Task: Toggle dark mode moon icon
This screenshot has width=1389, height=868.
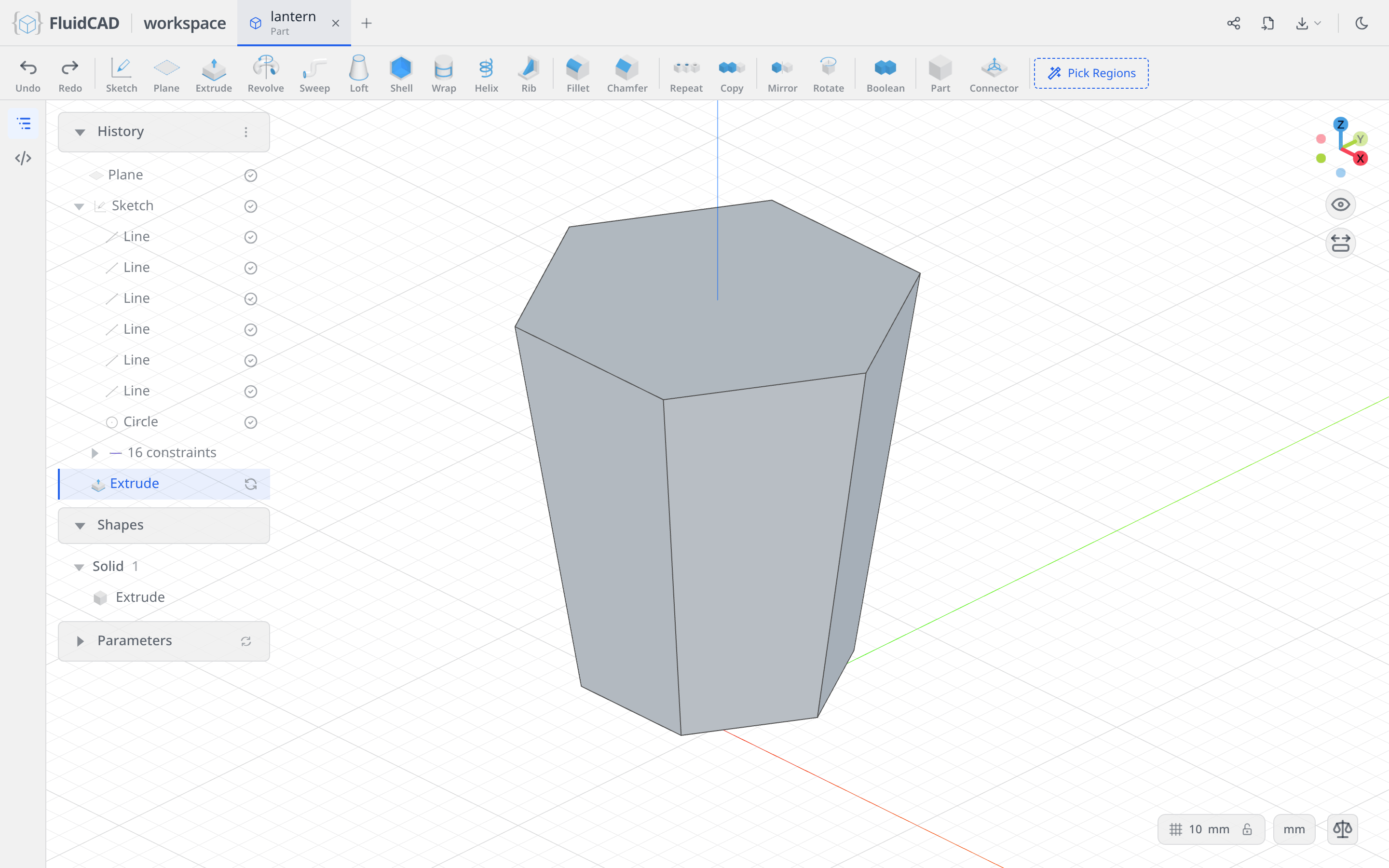Action: pyautogui.click(x=1362, y=23)
